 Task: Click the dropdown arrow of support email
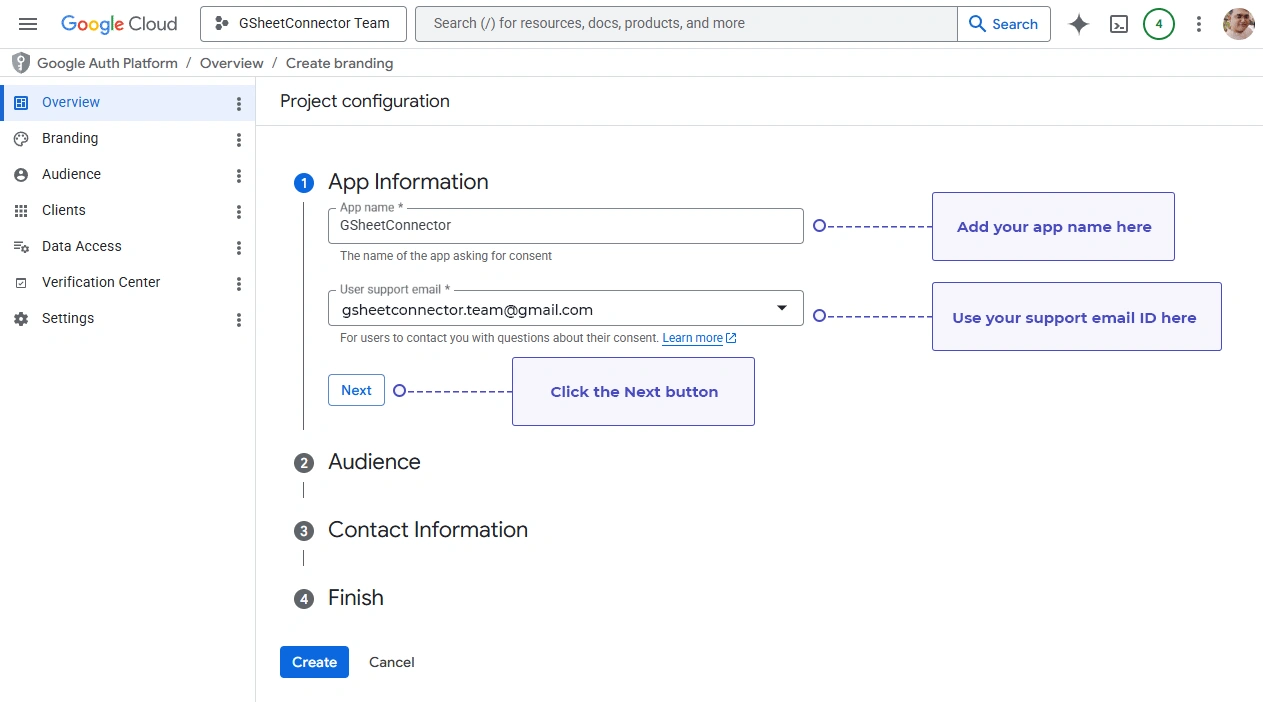[782, 308]
